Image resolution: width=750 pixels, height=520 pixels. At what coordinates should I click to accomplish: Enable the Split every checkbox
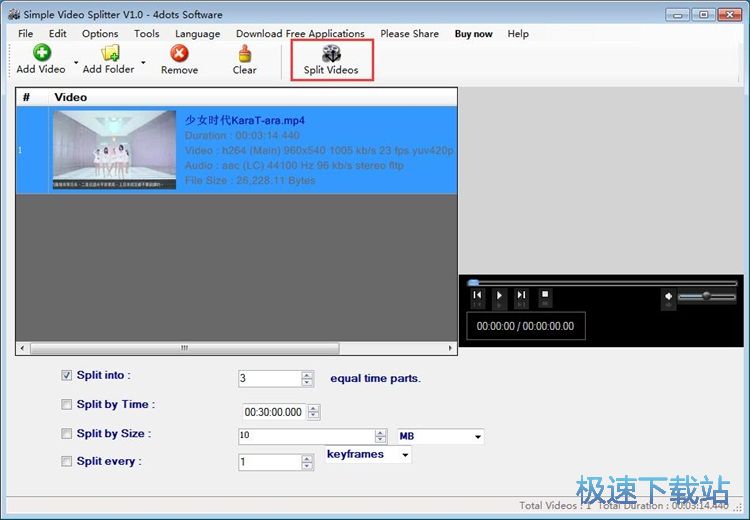(66, 461)
